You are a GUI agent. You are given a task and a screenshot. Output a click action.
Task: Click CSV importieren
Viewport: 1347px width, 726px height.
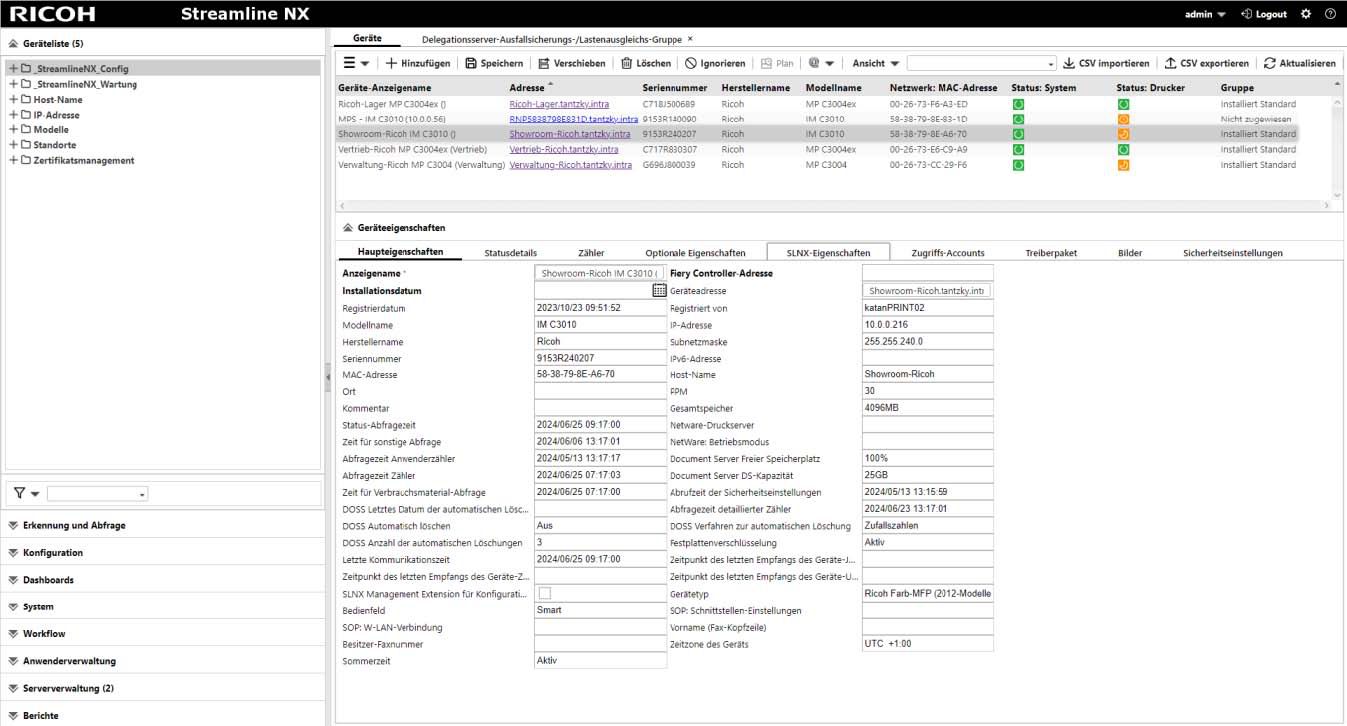coord(1106,63)
